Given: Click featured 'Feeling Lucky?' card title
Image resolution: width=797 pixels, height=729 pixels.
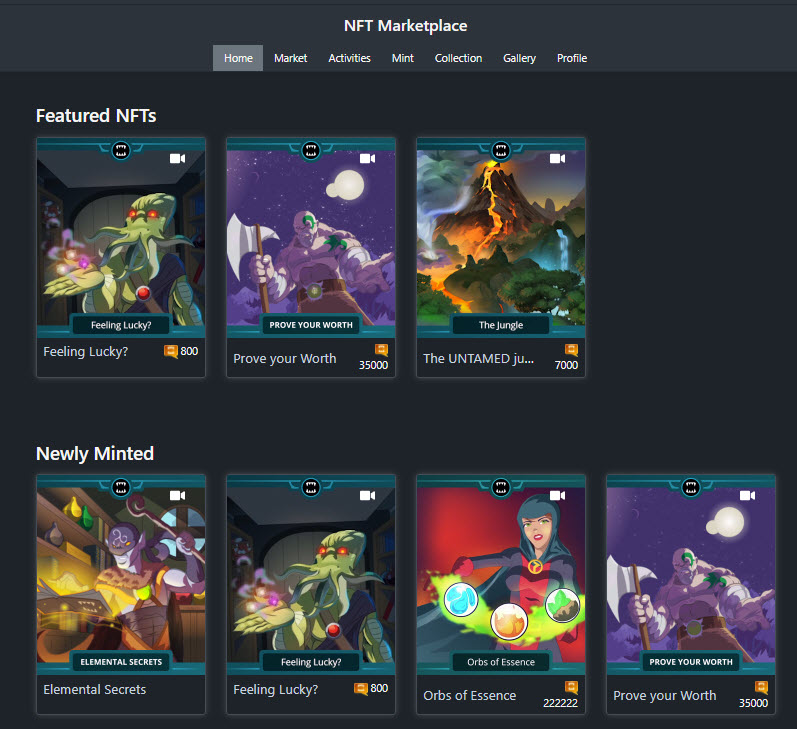Looking at the screenshot, I should (85, 352).
